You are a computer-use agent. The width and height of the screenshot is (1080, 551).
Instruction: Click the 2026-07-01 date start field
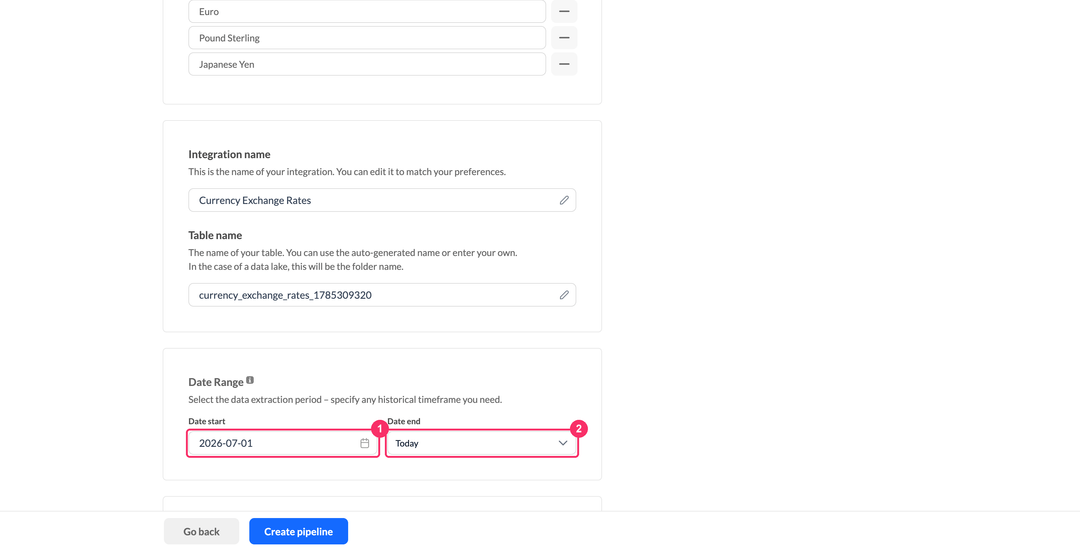[283, 444]
